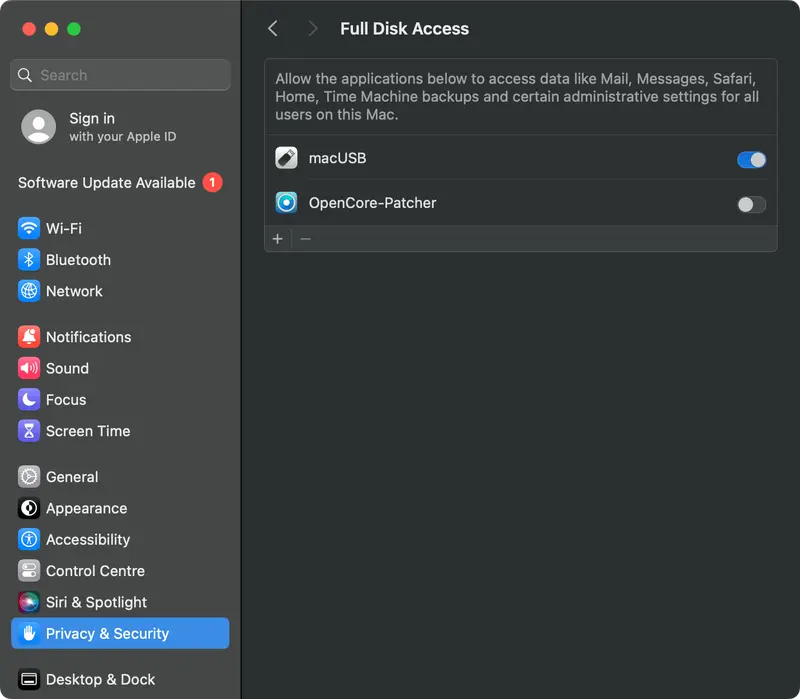This screenshot has width=800, height=699.
Task: Open Notifications settings
Action: click(85, 337)
